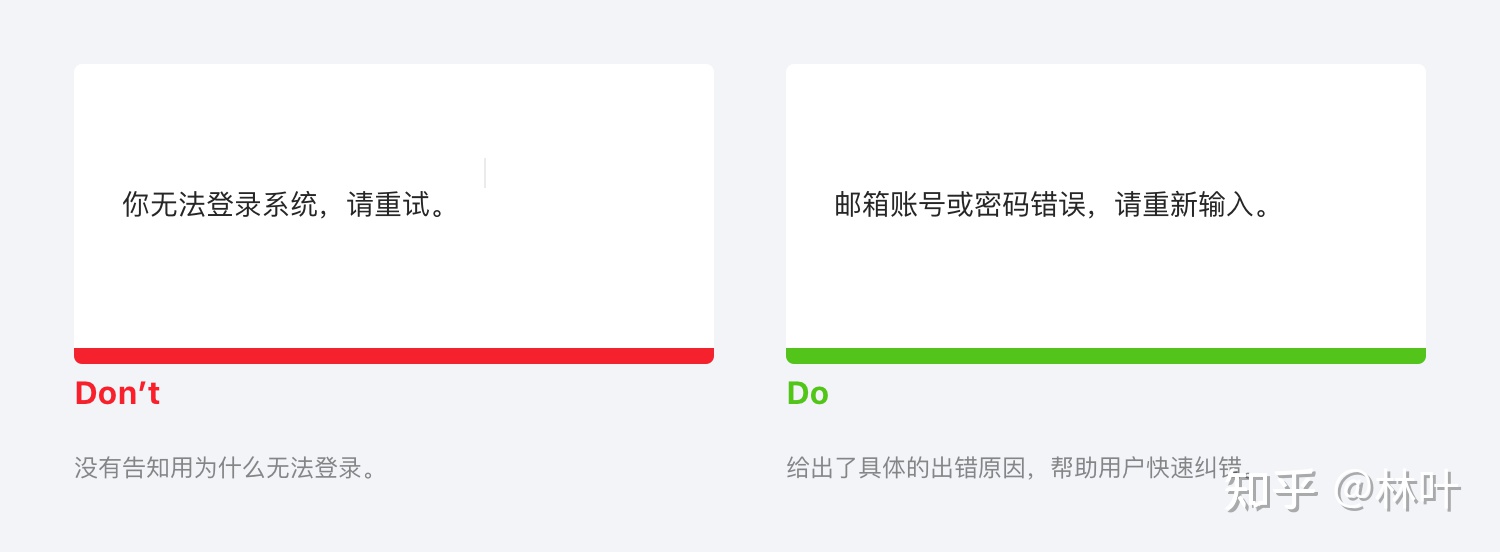Click blank space below 邮箱账号或密码错误 message

coord(1106,285)
